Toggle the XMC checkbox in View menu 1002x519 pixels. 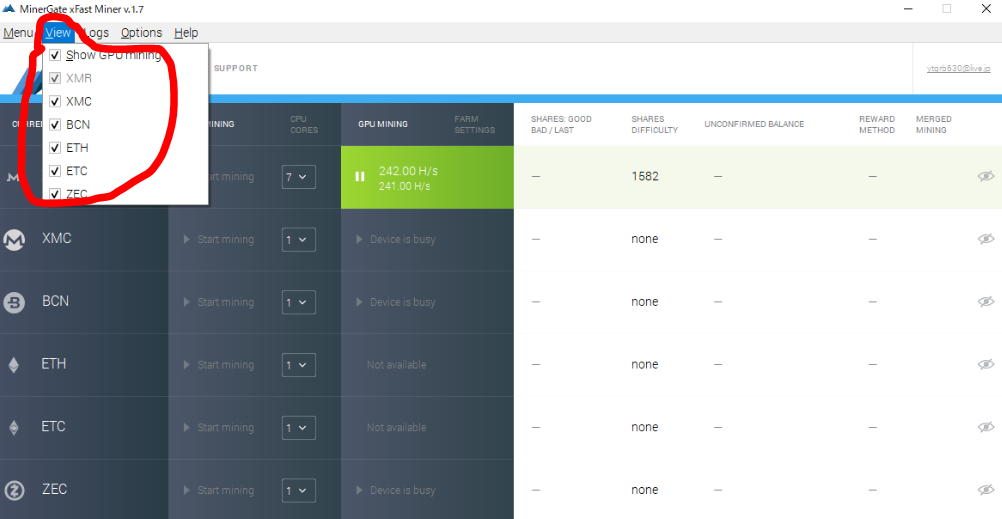coord(55,101)
